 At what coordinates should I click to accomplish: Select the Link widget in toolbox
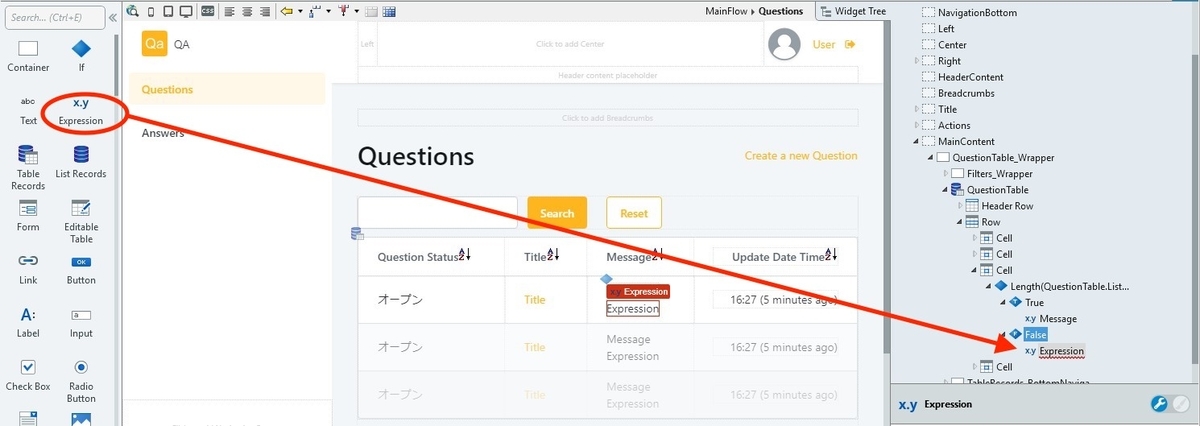point(28,267)
